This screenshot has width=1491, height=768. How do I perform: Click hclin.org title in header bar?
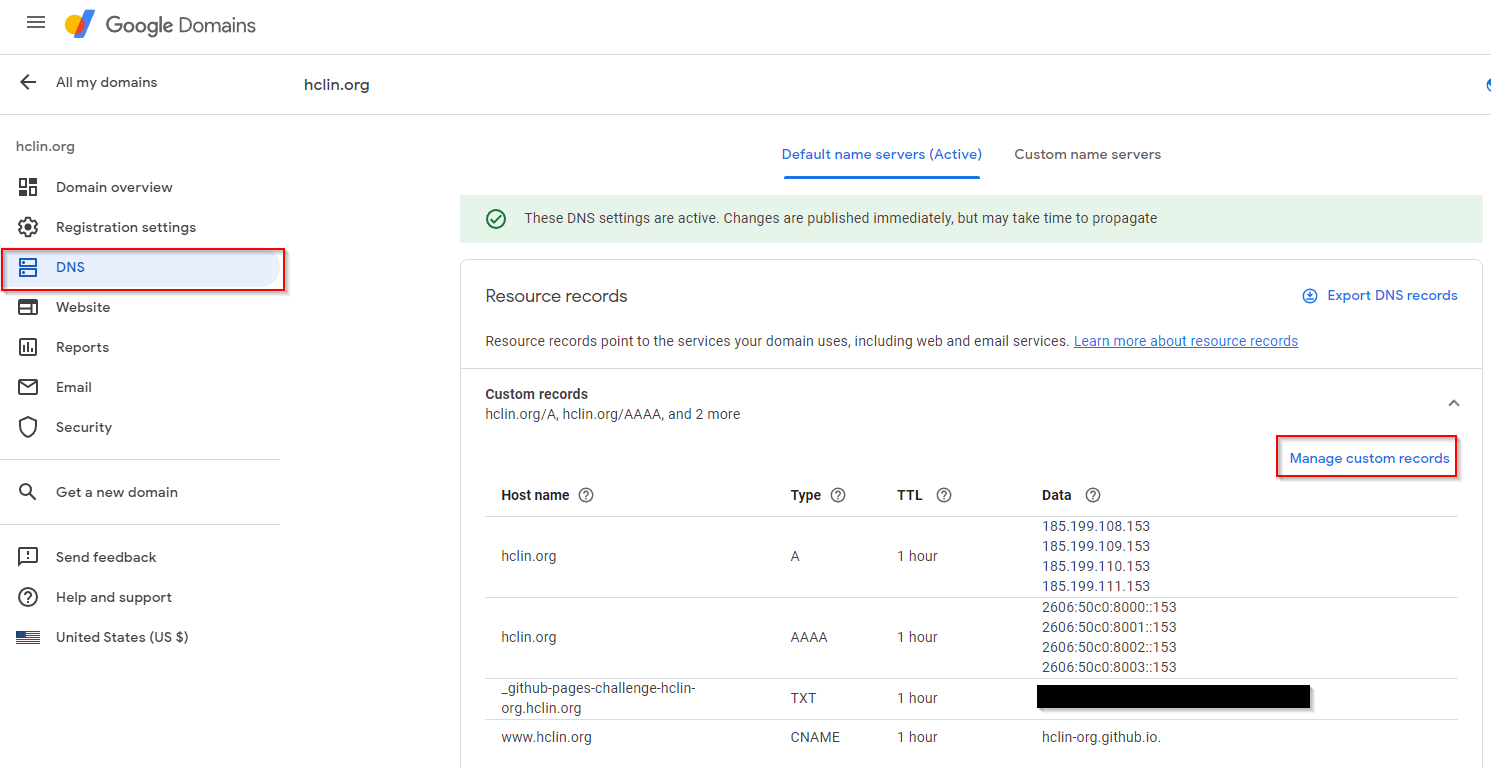(337, 85)
